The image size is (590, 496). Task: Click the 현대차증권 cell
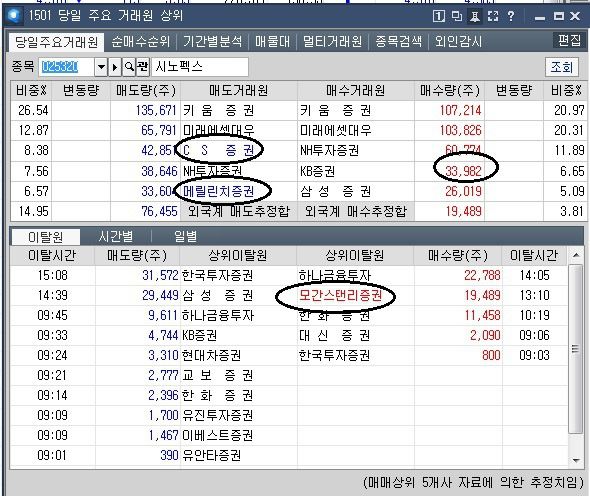[238, 355]
